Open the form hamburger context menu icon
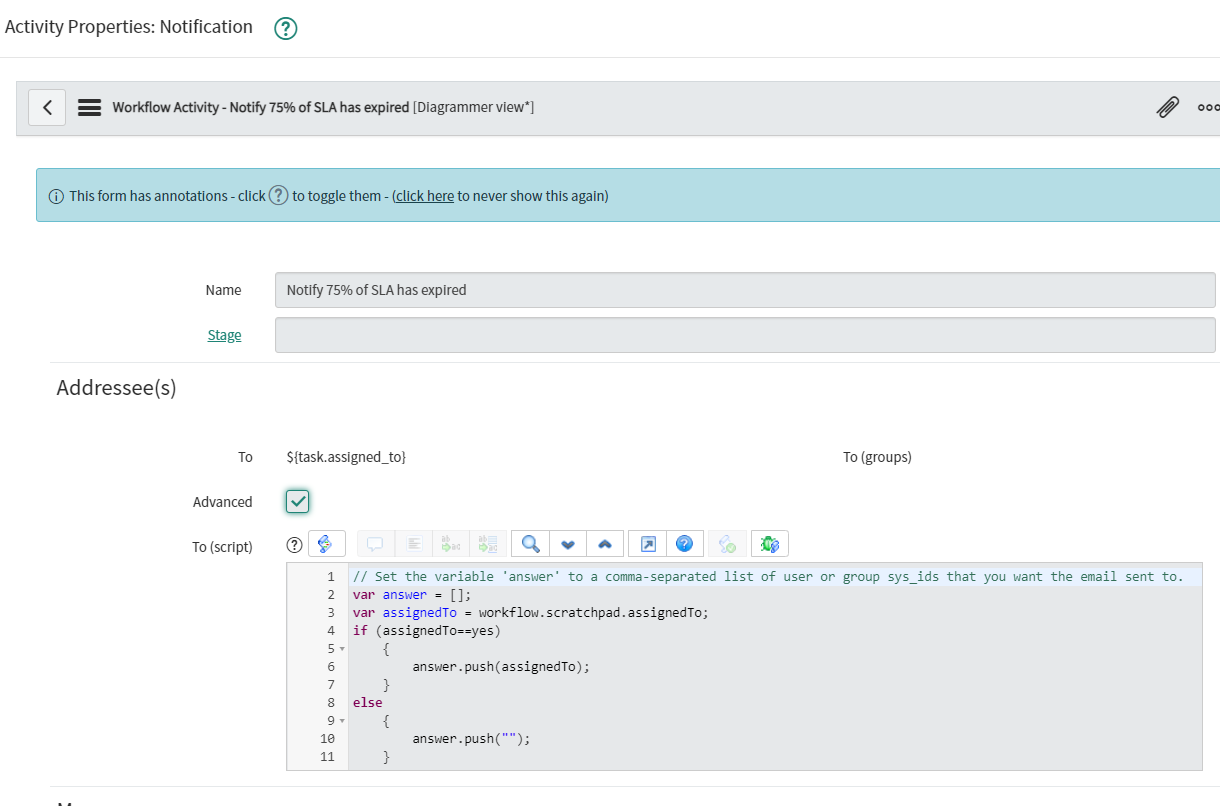The height and width of the screenshot is (806, 1220). (89, 106)
